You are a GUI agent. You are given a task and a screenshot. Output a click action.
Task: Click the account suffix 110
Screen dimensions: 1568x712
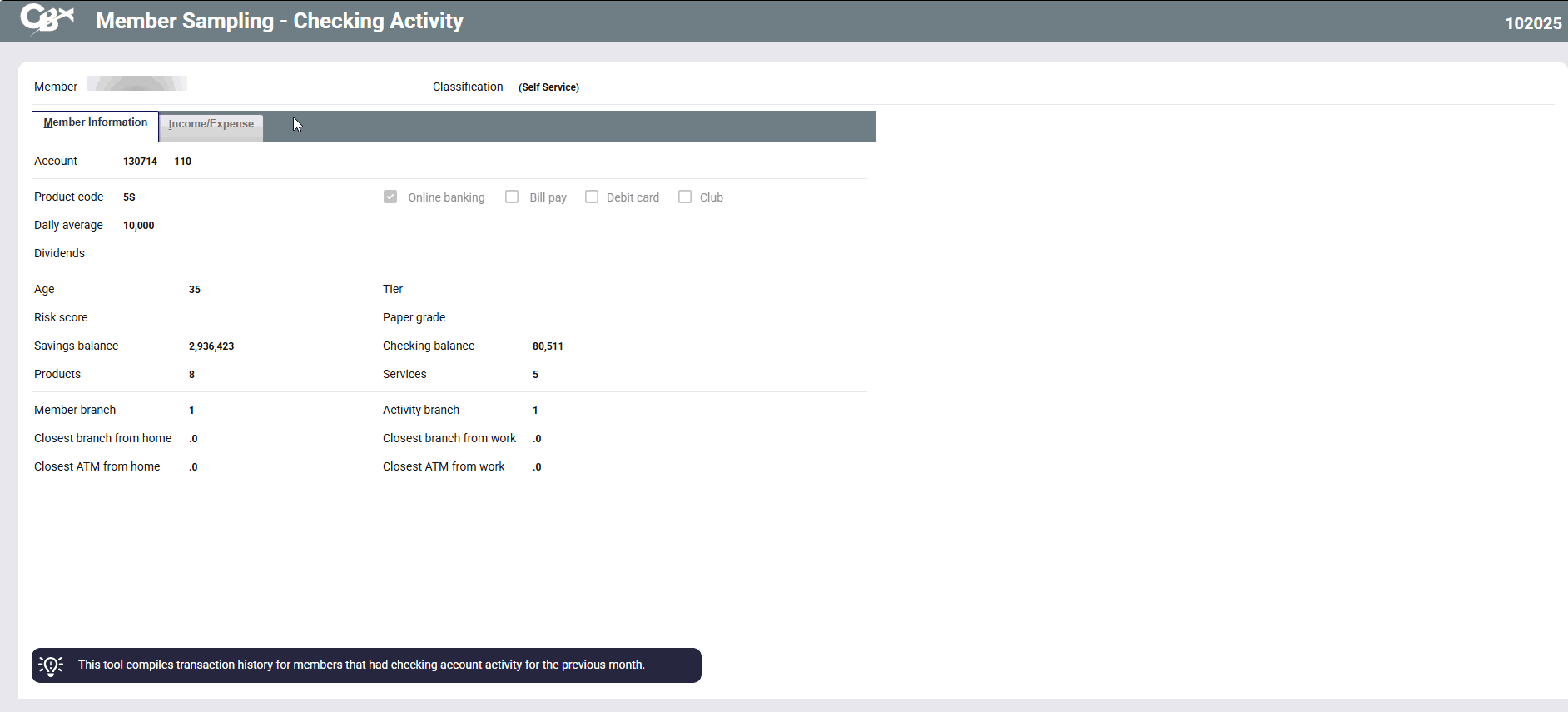(182, 162)
